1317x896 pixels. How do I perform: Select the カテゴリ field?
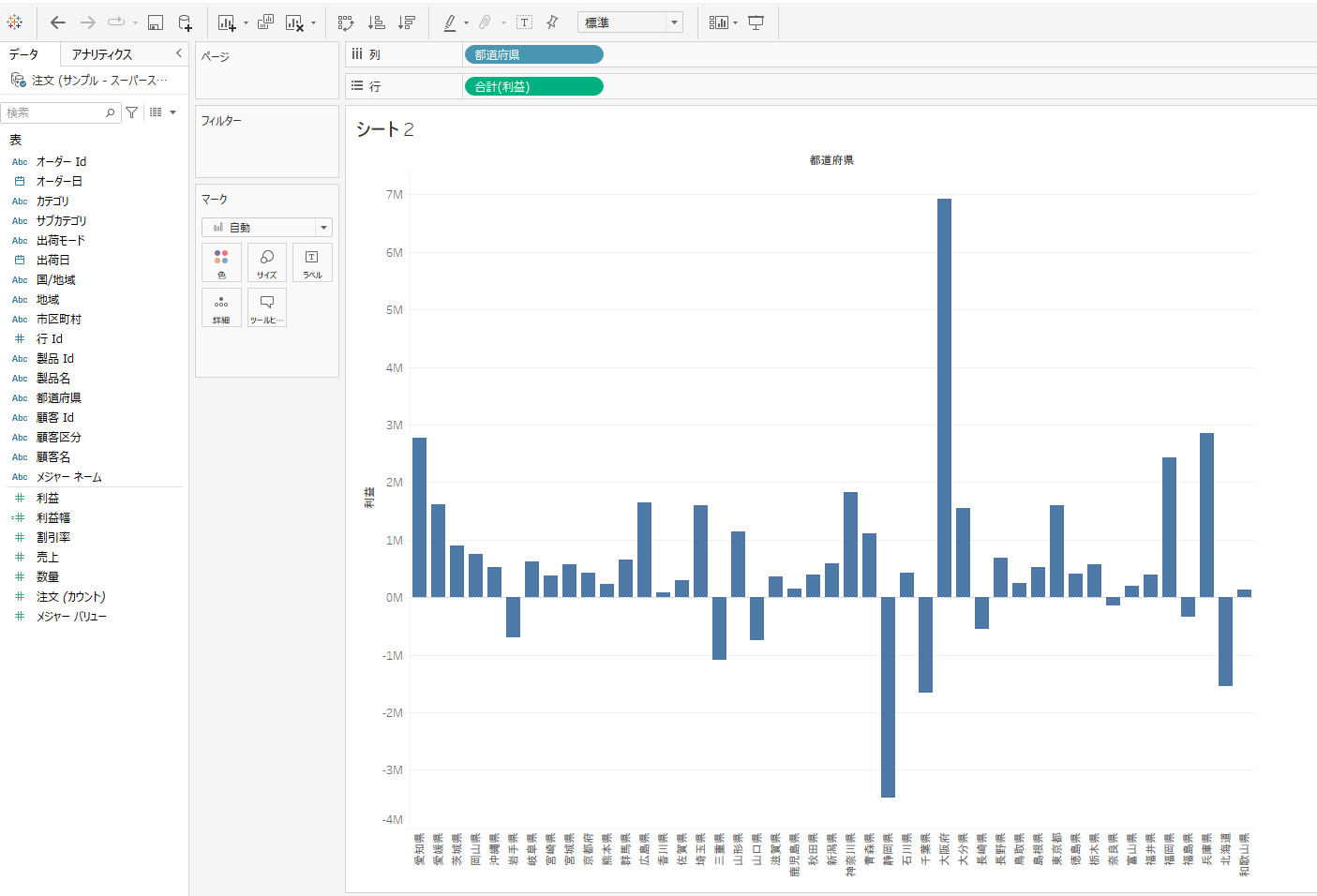[52, 202]
